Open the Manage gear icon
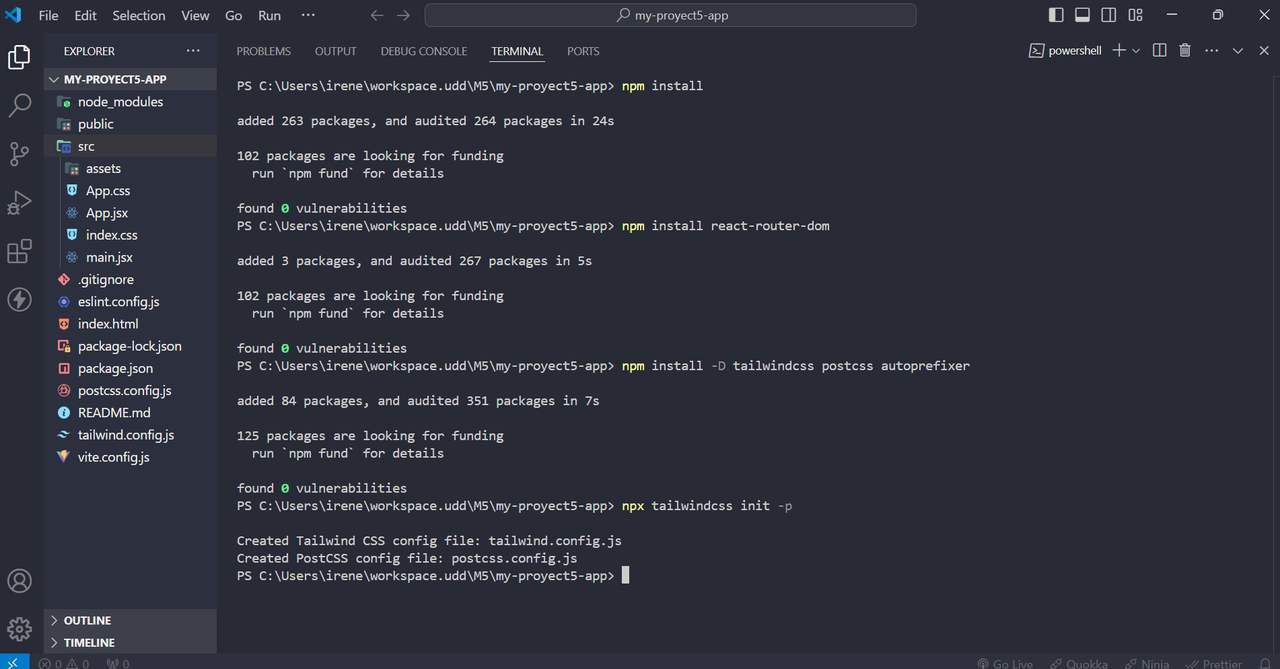The image size is (1280, 669). (x=19, y=629)
